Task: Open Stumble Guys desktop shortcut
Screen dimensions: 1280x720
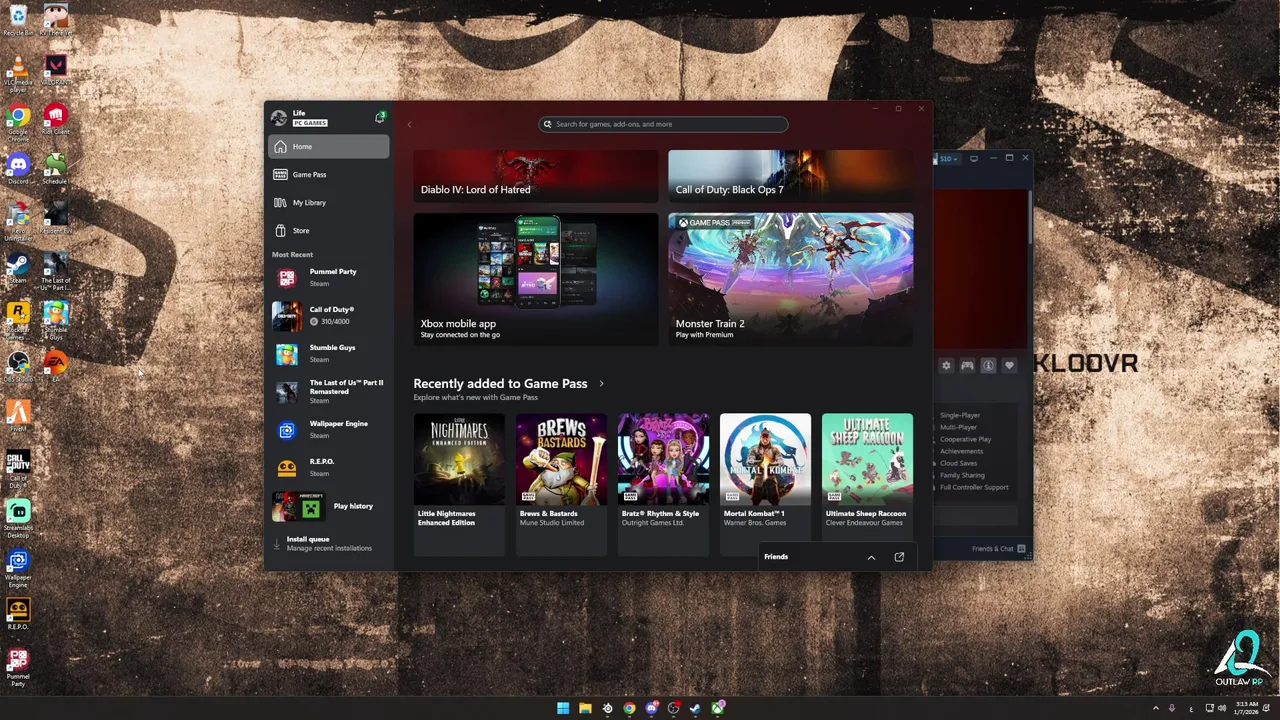Action: [55, 320]
